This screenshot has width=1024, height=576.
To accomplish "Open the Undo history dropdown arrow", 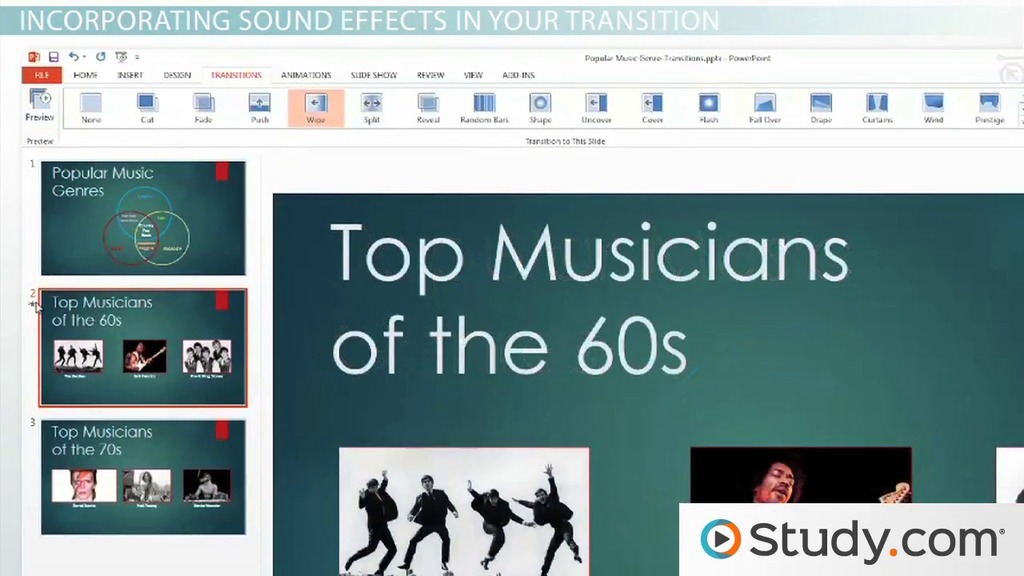I will (85, 58).
